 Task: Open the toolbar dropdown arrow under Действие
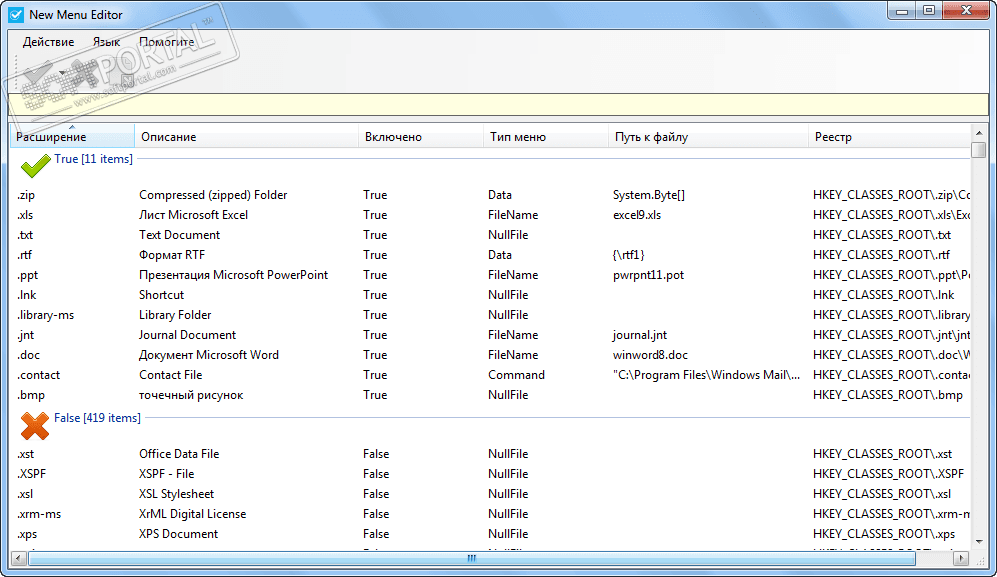click(62, 73)
